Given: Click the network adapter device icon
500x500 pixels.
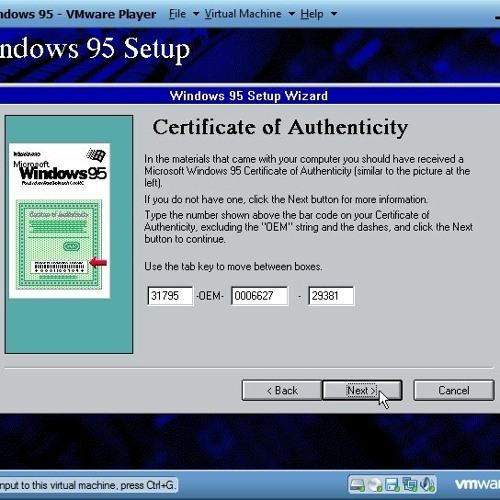Looking at the screenshot, I should (x=410, y=485).
